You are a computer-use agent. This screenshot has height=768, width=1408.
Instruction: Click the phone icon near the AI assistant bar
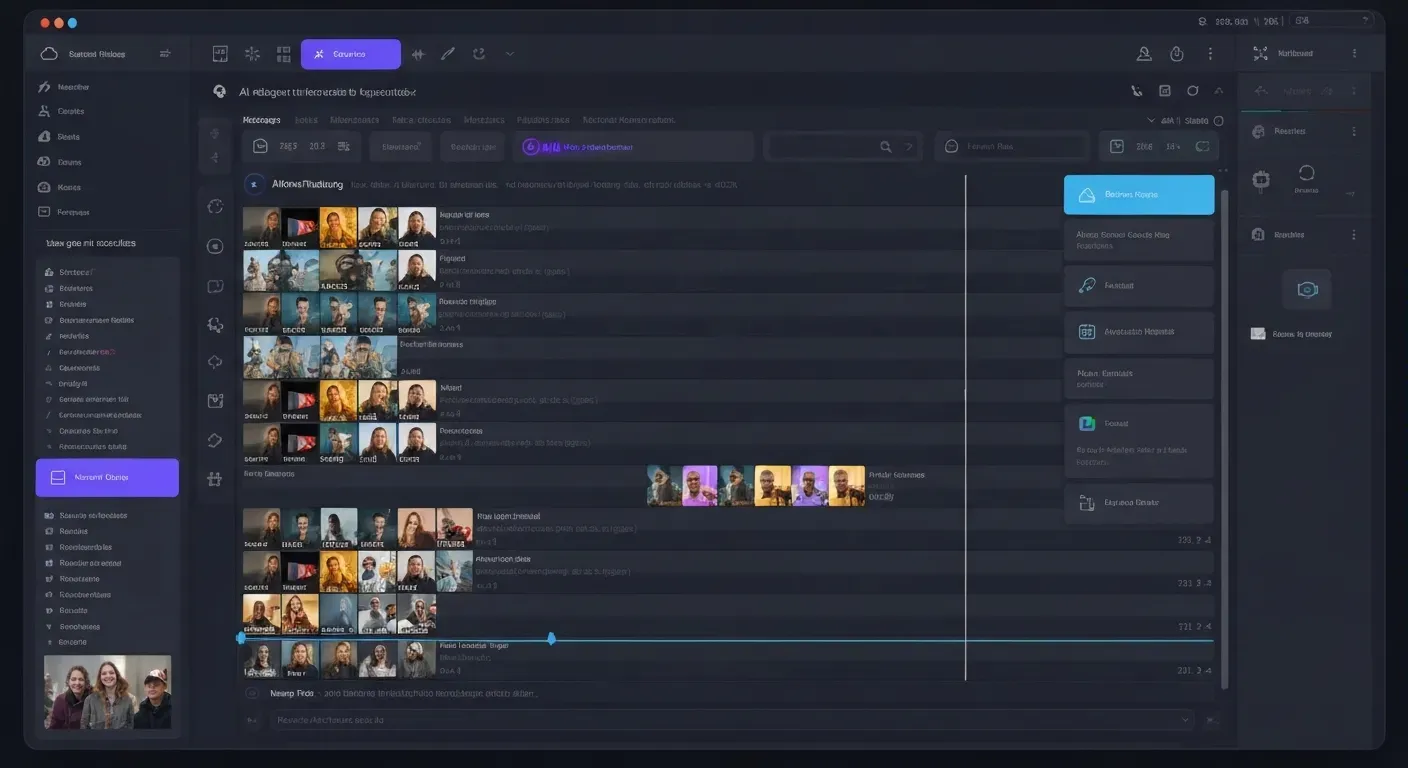point(1137,90)
